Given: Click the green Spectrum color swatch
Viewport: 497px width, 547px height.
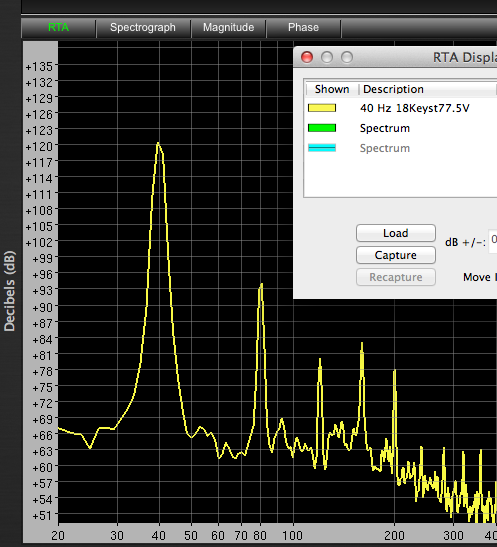Looking at the screenshot, I should point(322,128).
